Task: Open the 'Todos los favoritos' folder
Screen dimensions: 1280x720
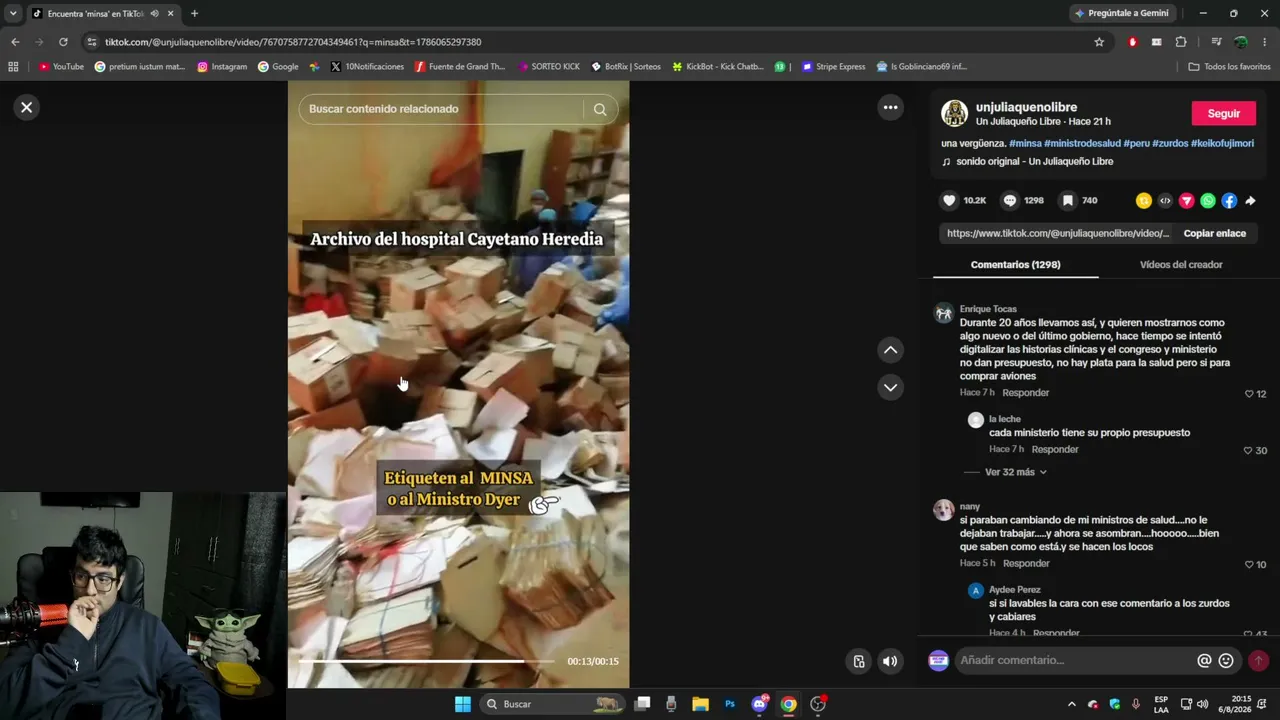Action: coord(1229,67)
